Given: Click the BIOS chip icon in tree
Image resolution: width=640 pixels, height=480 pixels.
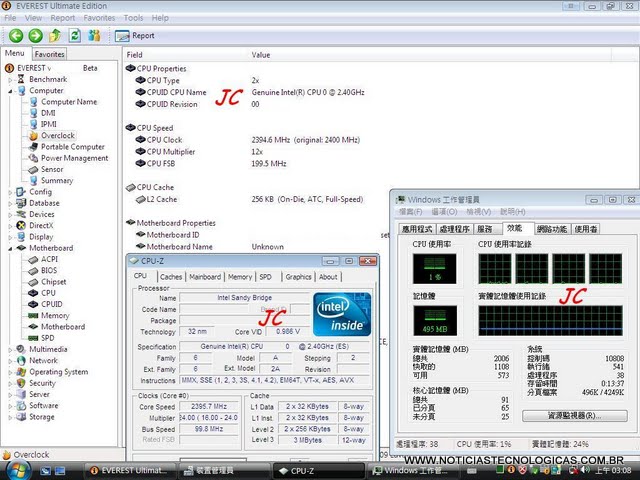Looking at the screenshot, I should click(x=33, y=271).
